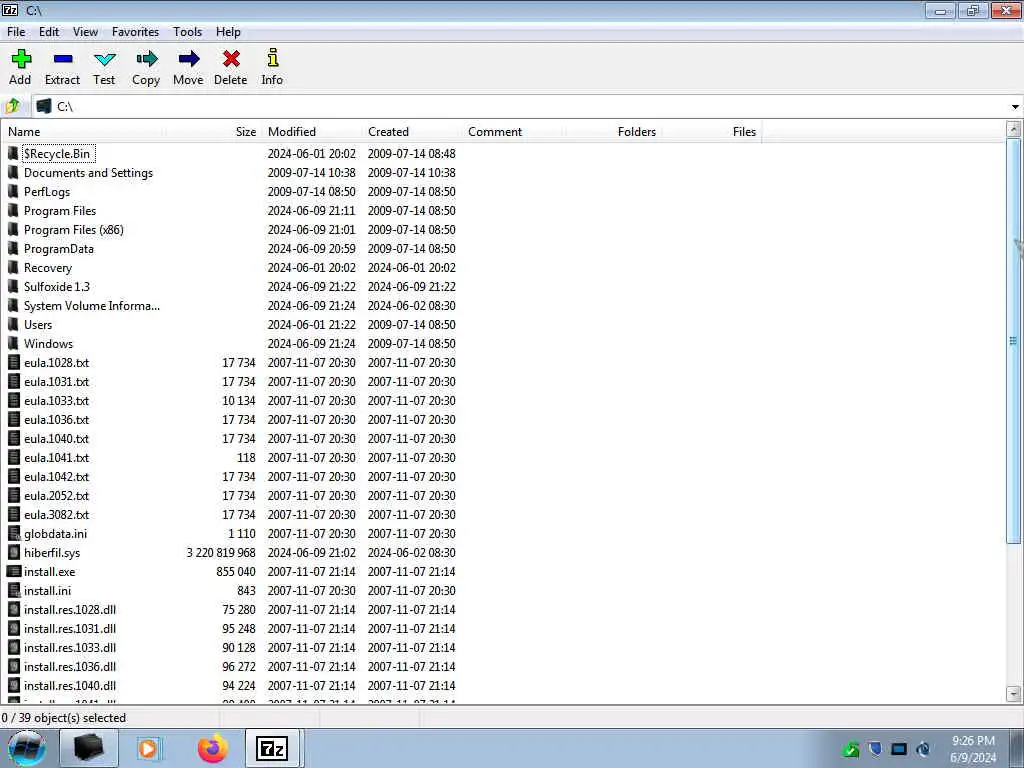Select the eula.1033.txt file name
Screen dimensions: 1024x768
click(56, 400)
